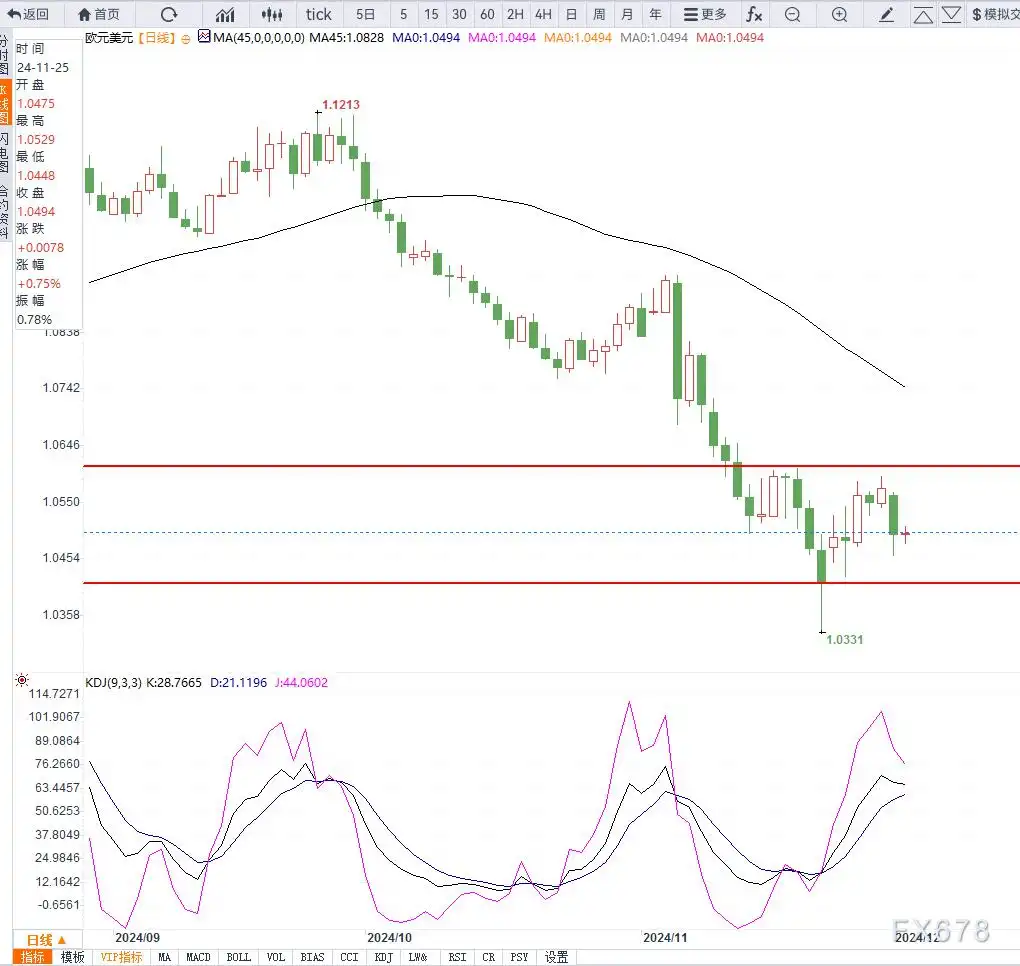Image resolution: width=1020 pixels, height=966 pixels.
Task: Open the fx formula indicator tool
Action: click(x=754, y=14)
